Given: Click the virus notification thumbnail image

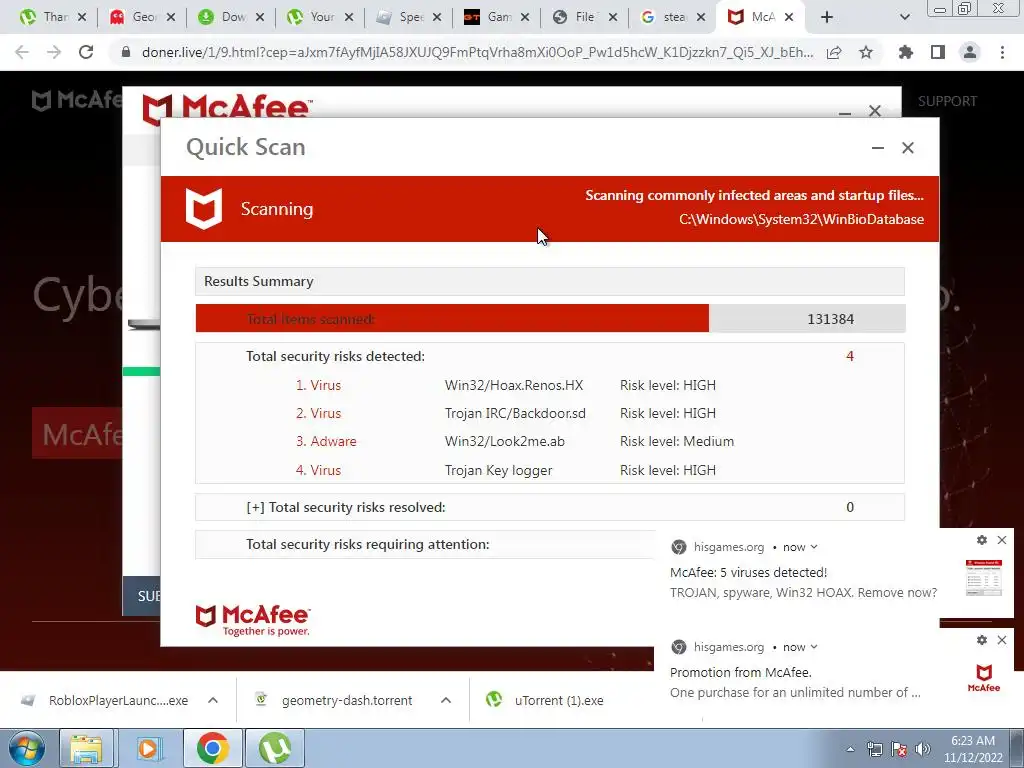Looking at the screenshot, I should (x=984, y=577).
